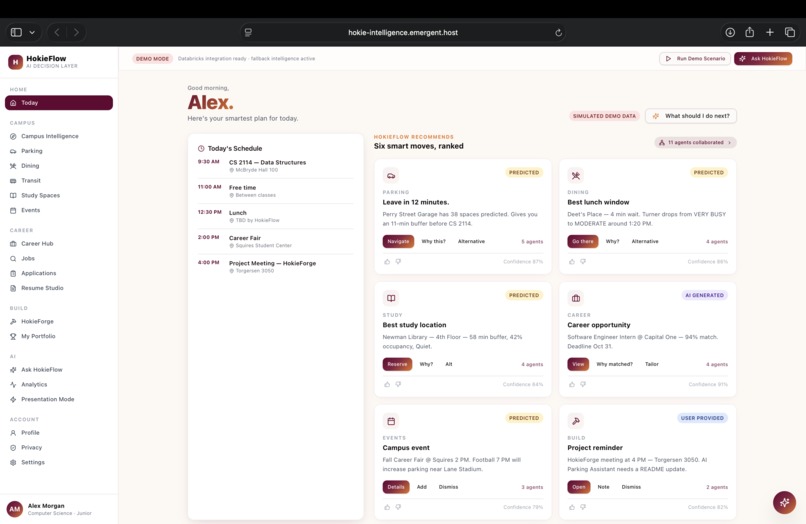
Task: Click the Project Meeting — HokieForge schedule entry
Action: coord(276,266)
